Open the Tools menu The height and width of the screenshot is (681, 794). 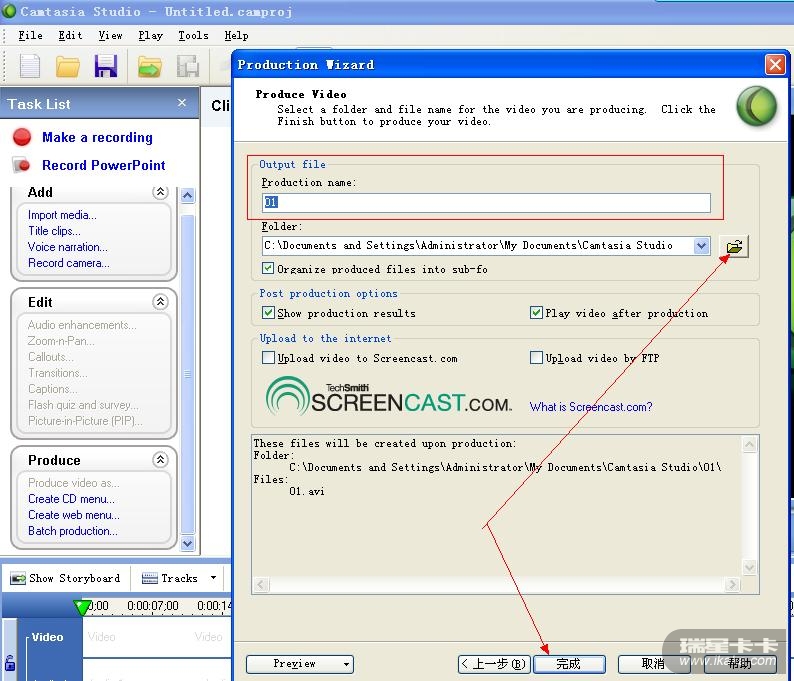[193, 35]
